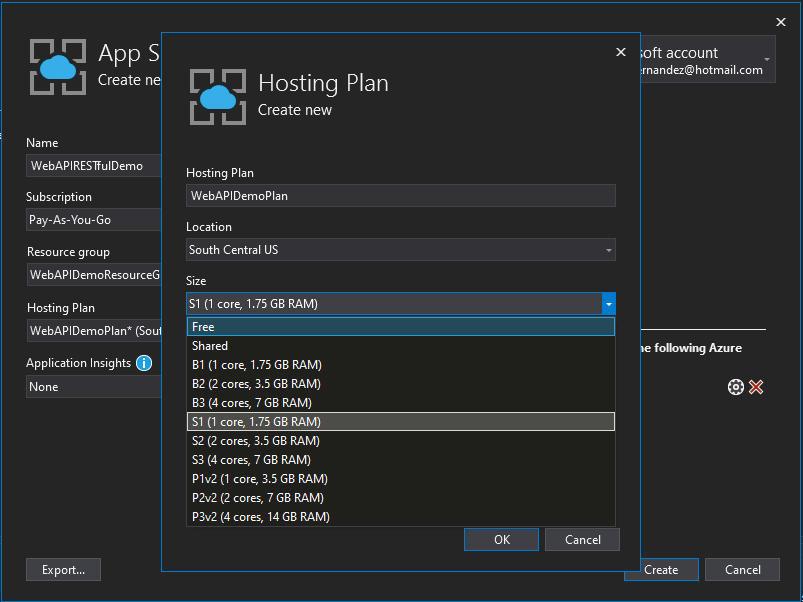Remove the resource with the red X icon

pyautogui.click(x=756, y=387)
